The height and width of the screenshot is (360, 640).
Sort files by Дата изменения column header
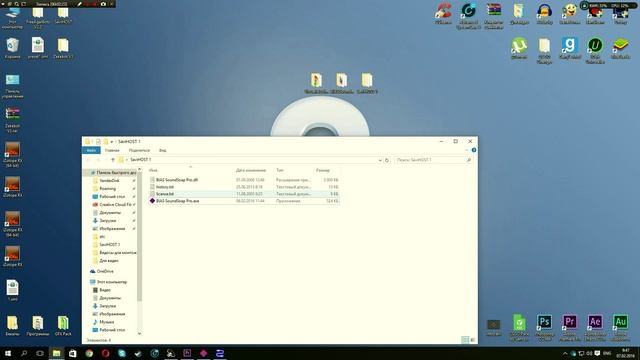(251, 170)
